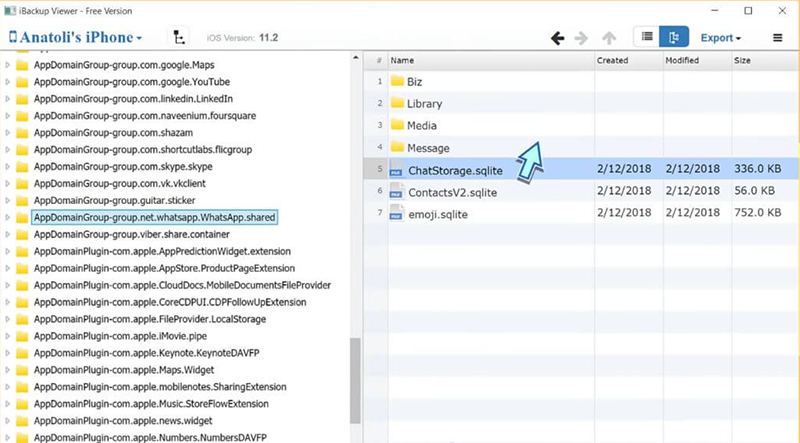Click the Message folder name
800x443 pixels.
[428, 148]
